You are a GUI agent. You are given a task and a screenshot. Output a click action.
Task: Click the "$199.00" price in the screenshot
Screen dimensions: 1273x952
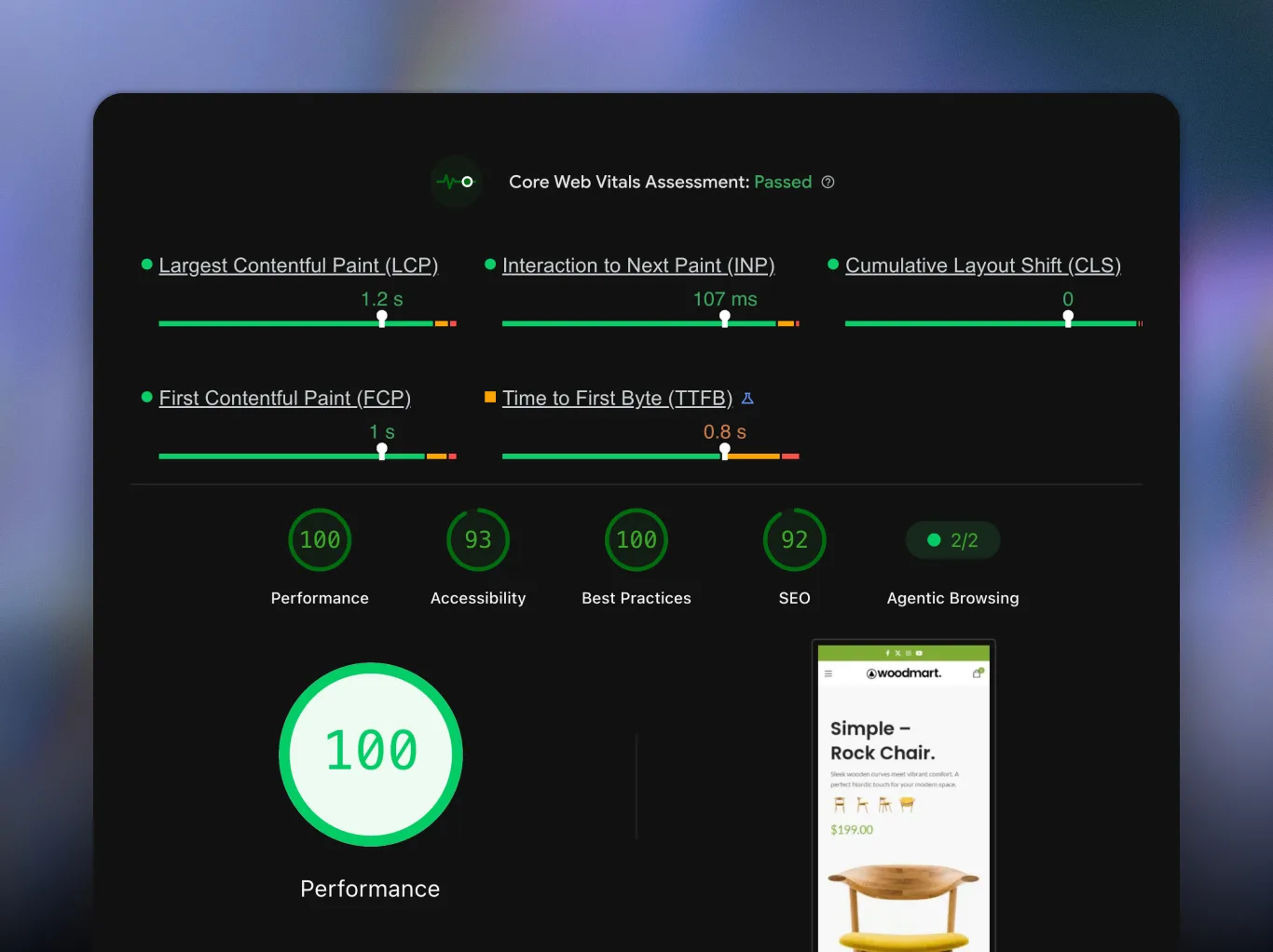pyautogui.click(x=852, y=830)
